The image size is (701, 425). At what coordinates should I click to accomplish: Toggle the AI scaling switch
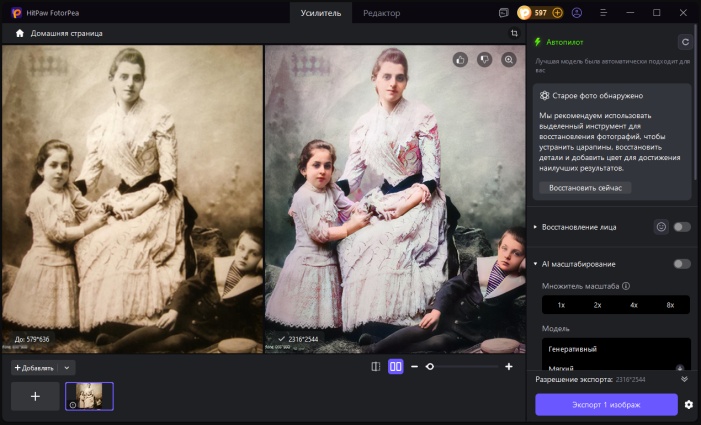pyautogui.click(x=682, y=264)
